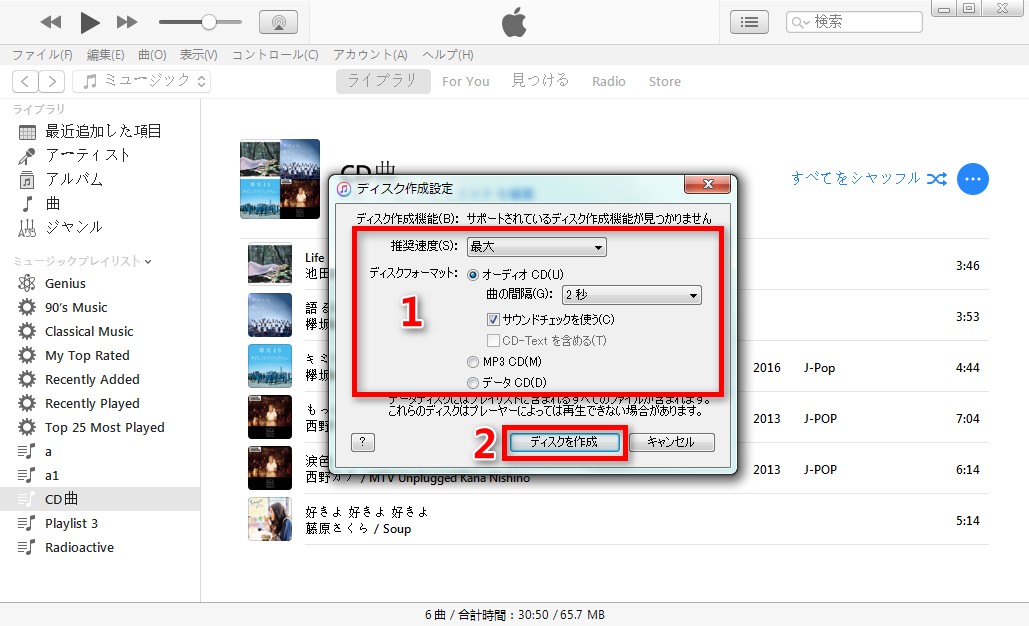
Task: Click the fast-forward (next track) icon
Action: [127, 22]
